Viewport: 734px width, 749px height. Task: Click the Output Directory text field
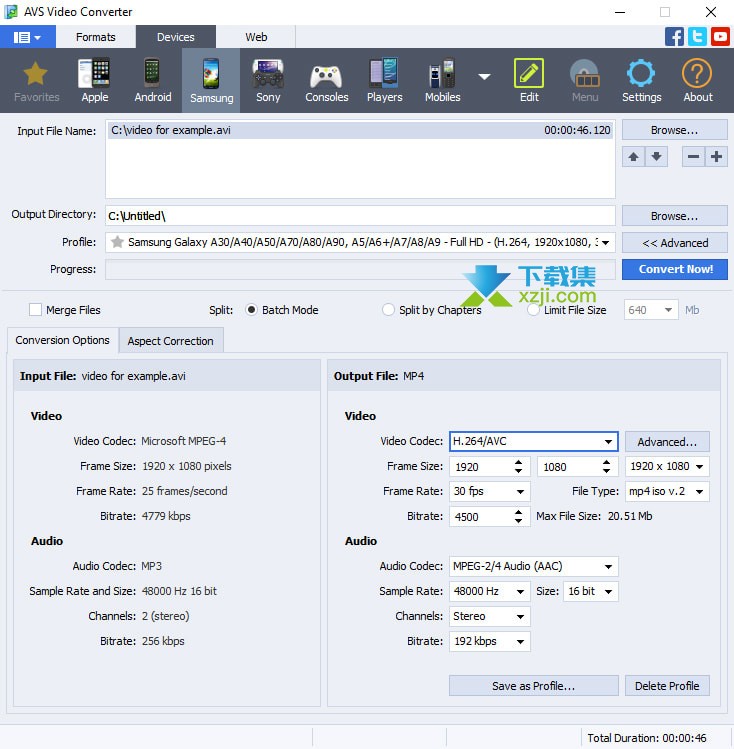pyautogui.click(x=360, y=216)
